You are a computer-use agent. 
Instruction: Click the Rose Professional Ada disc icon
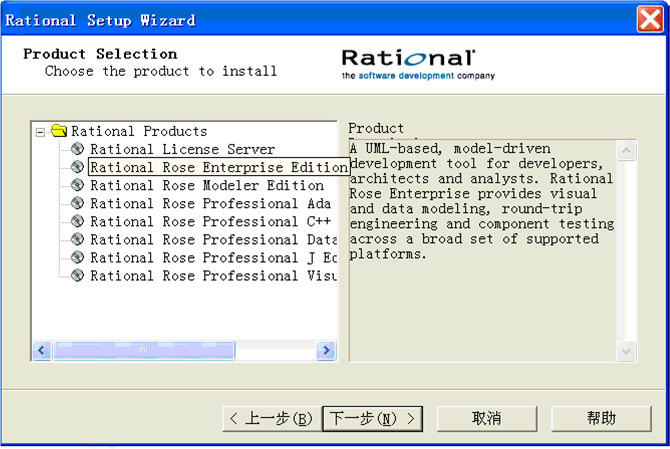(x=77, y=203)
